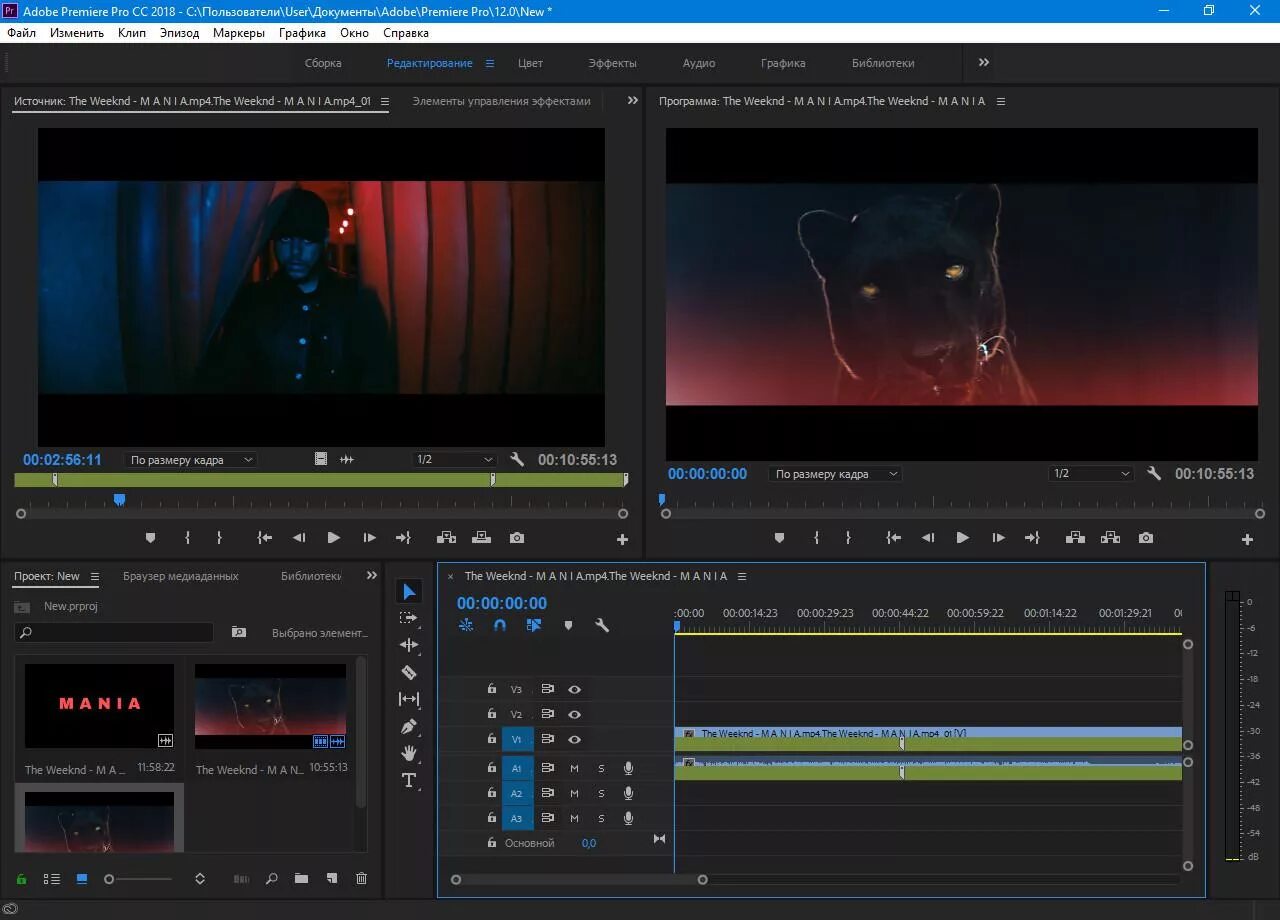Image resolution: width=1280 pixels, height=920 pixels.
Task: Open timeline settings with the wrench icon
Action: pyautogui.click(x=603, y=625)
